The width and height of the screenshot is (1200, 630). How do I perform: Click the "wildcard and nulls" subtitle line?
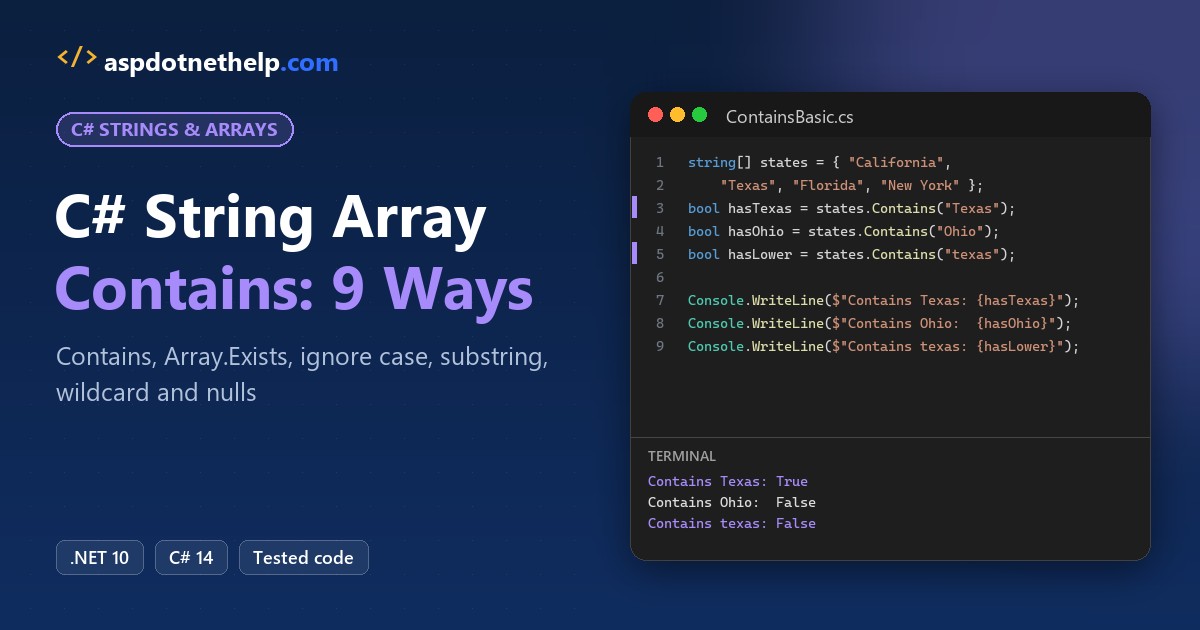click(156, 392)
